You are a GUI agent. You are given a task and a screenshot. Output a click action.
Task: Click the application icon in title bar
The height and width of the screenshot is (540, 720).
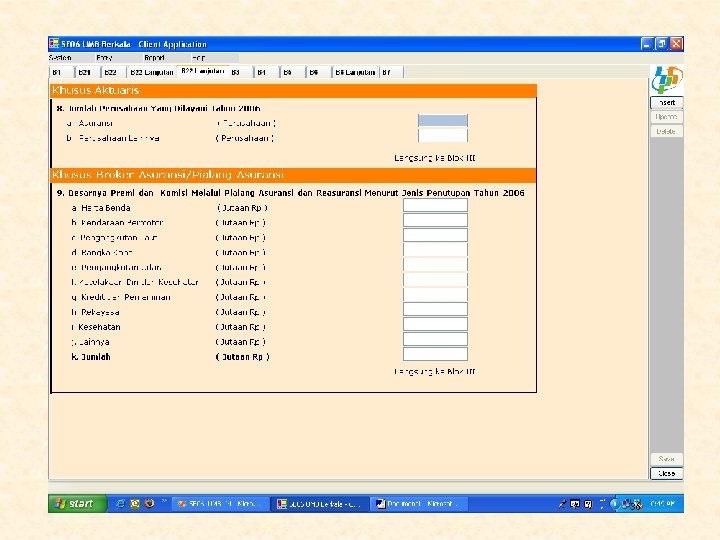tap(54, 44)
